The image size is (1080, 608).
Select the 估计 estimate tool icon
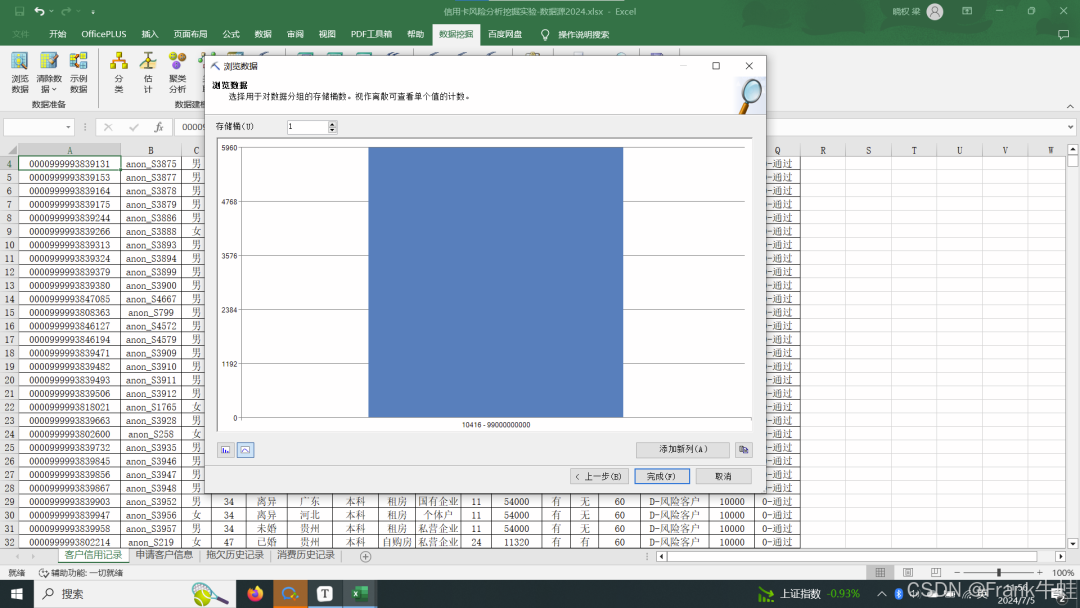tap(148, 71)
